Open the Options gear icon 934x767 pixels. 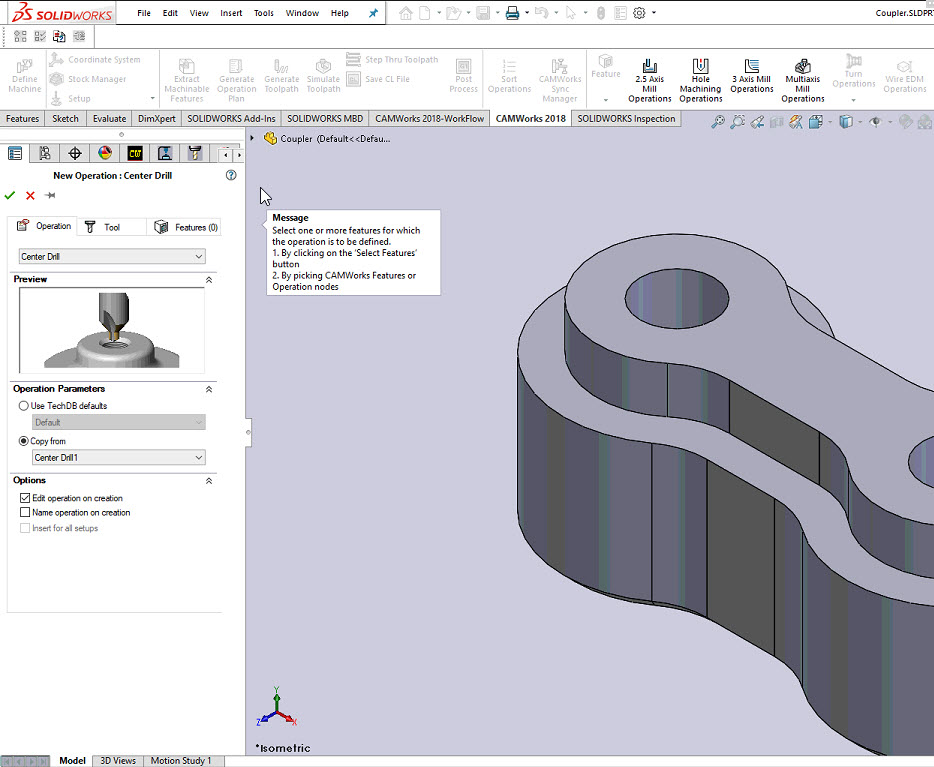click(x=639, y=13)
